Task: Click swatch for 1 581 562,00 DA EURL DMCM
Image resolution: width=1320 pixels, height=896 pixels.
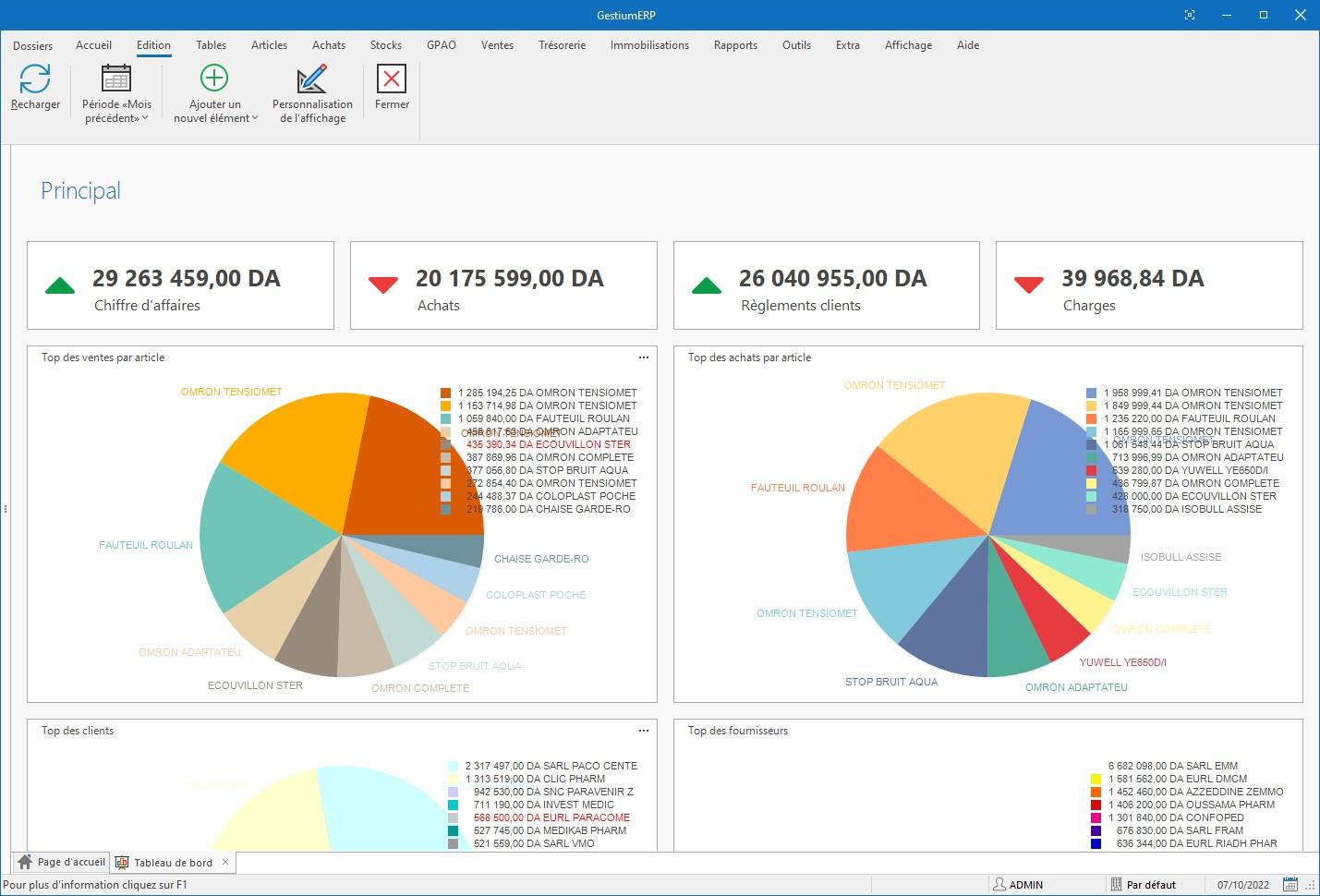Action: click(1096, 779)
